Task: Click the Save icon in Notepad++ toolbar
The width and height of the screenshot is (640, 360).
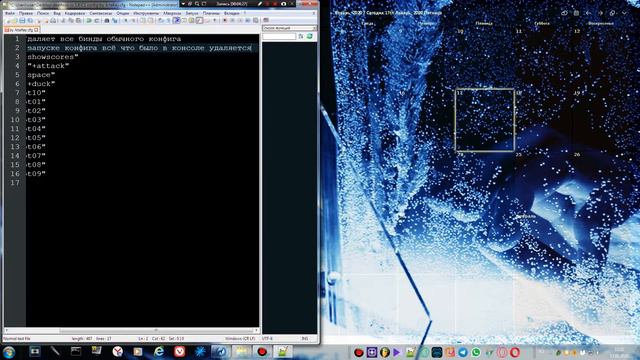Action: [x=22, y=20]
